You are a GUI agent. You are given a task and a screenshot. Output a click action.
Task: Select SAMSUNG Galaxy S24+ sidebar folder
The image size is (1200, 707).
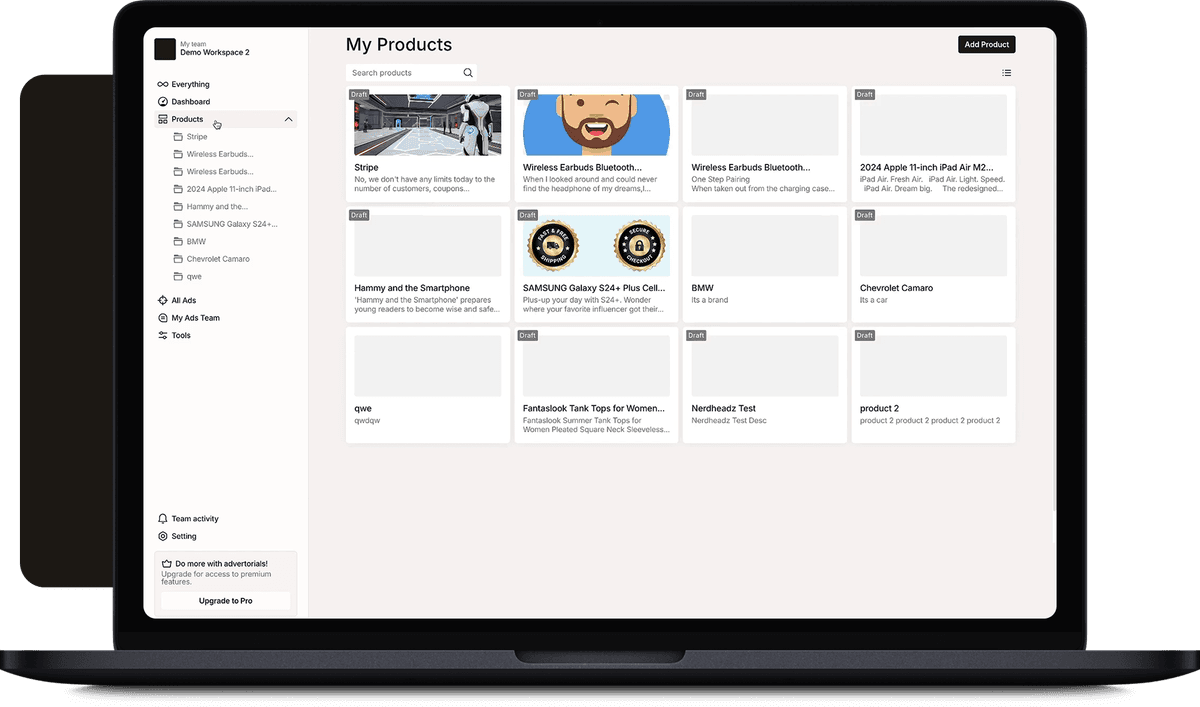tap(231, 224)
